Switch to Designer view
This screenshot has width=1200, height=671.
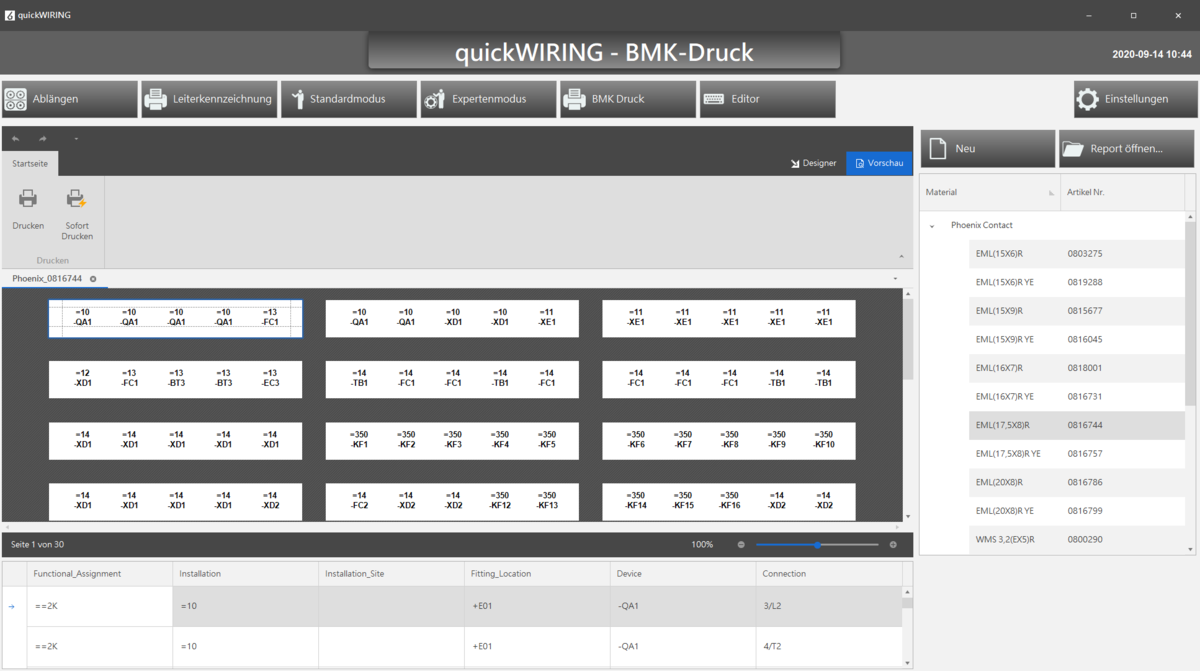[813, 163]
